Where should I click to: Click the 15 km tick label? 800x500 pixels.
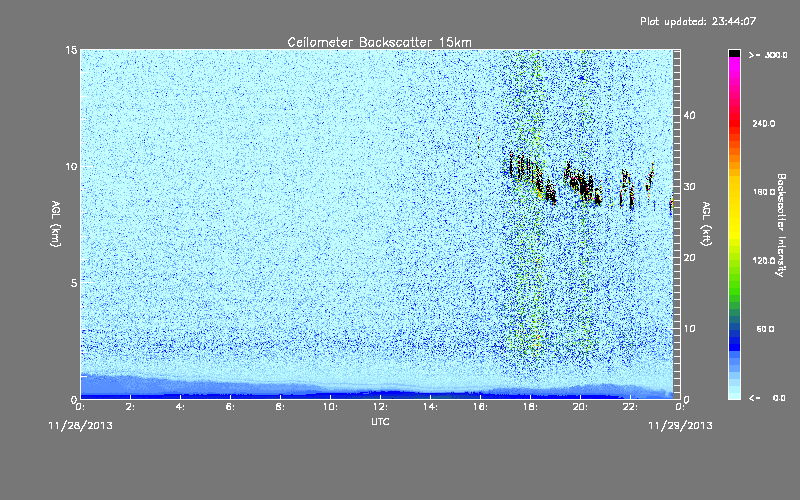[x=71, y=50]
